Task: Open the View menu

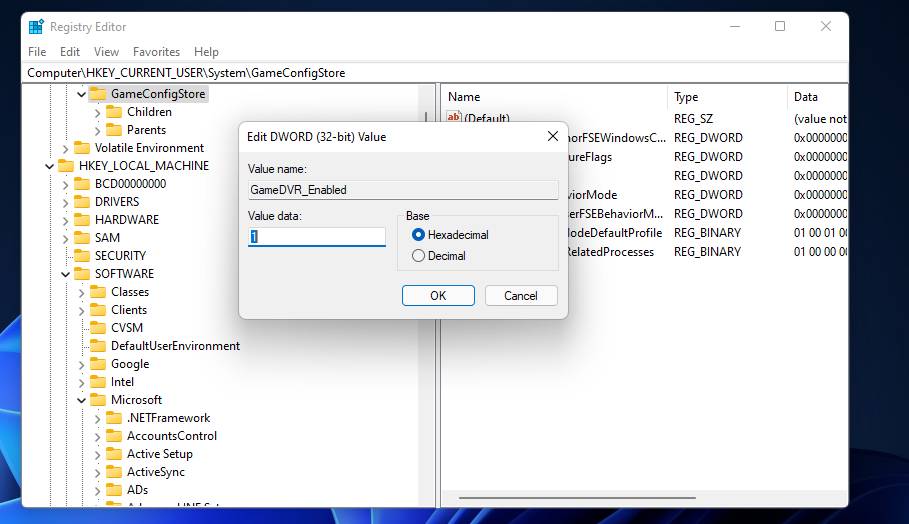Action: click(107, 52)
